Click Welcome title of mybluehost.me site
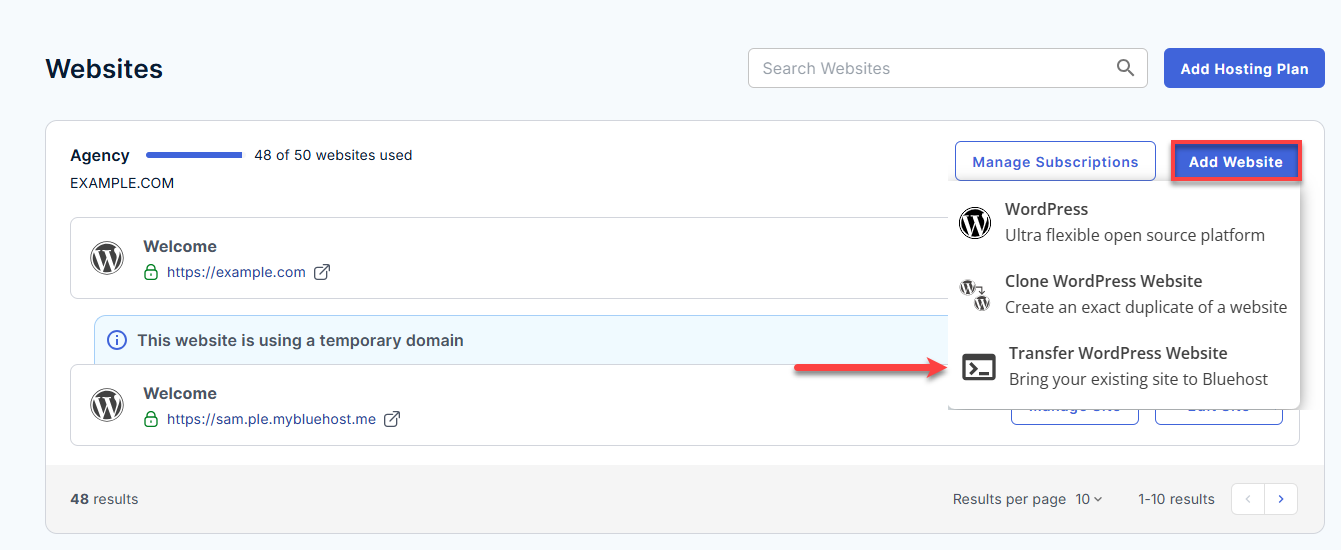The width and height of the screenshot is (1341, 550). 180,393
